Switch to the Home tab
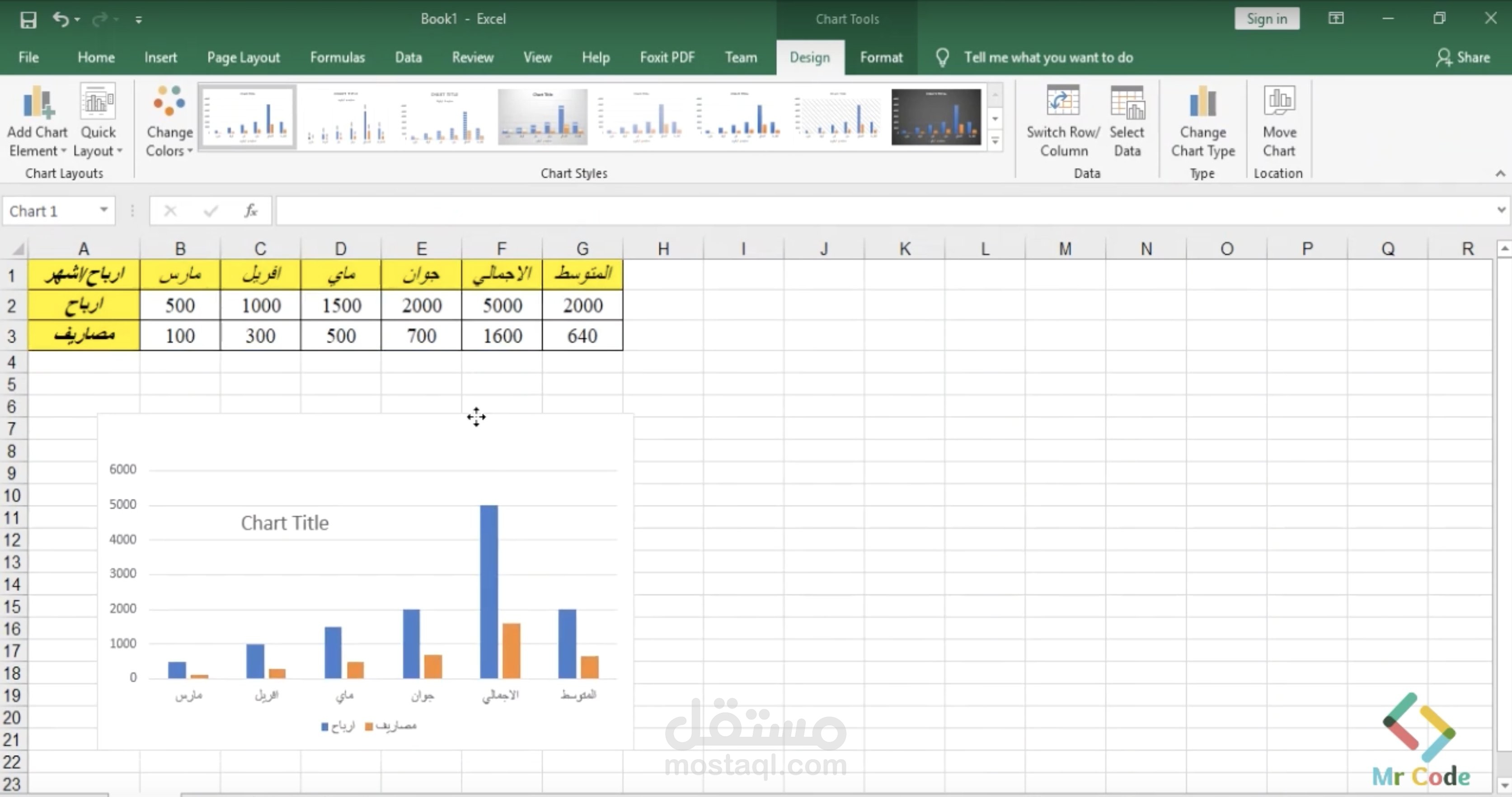This screenshot has height=797, width=1512. click(96, 57)
